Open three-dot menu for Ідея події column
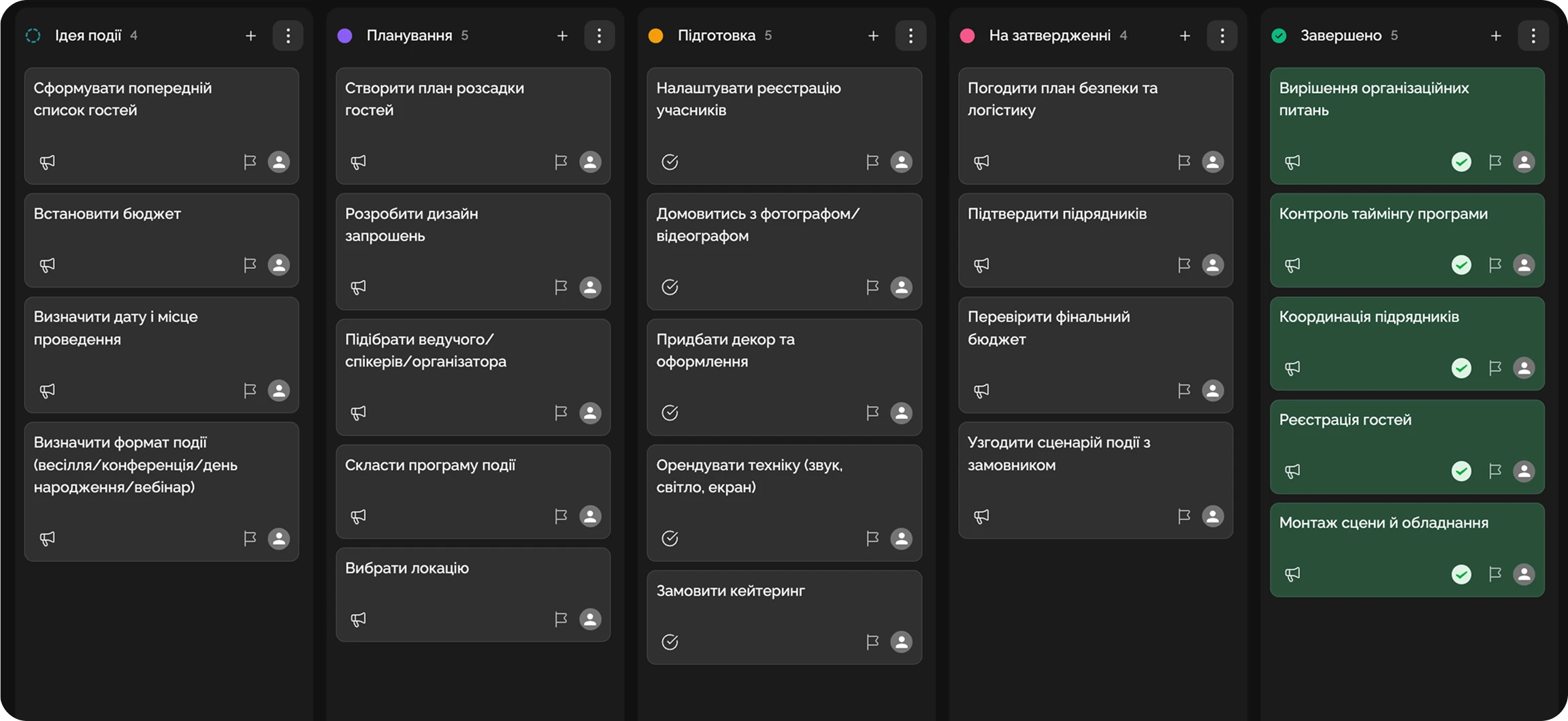Image resolution: width=1568 pixels, height=721 pixels. click(288, 35)
